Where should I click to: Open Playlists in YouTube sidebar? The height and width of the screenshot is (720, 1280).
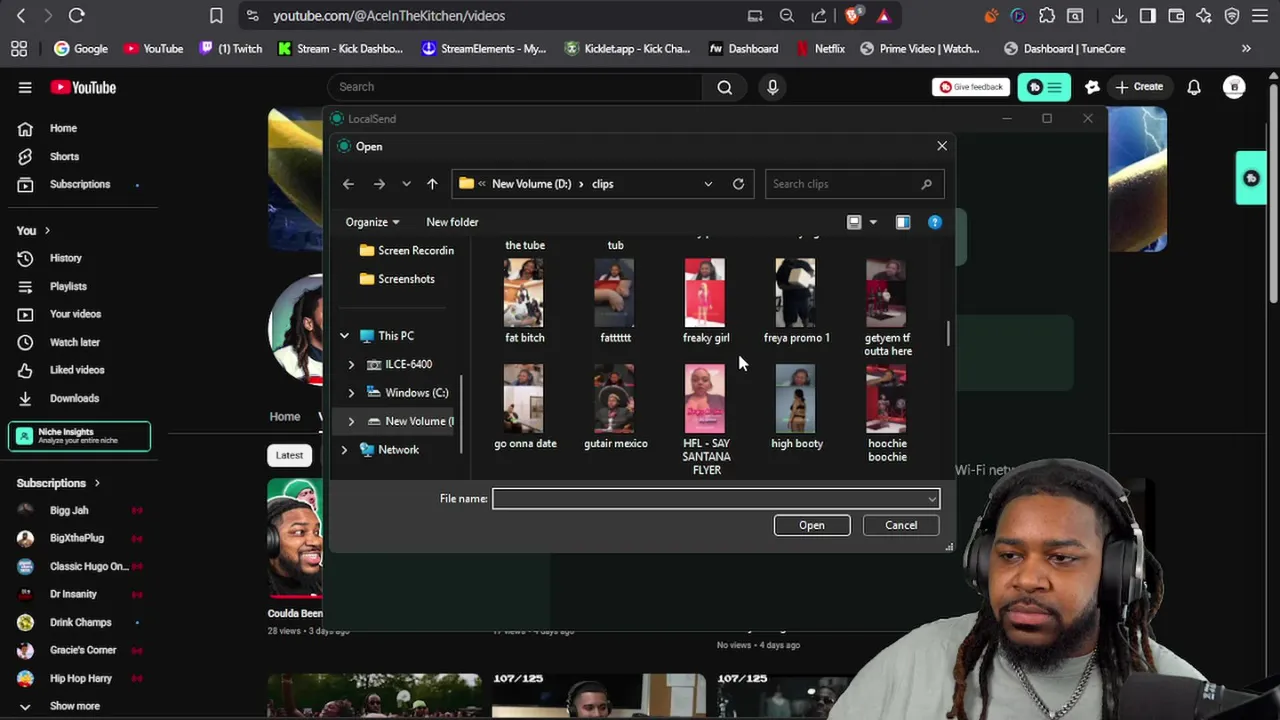click(68, 286)
